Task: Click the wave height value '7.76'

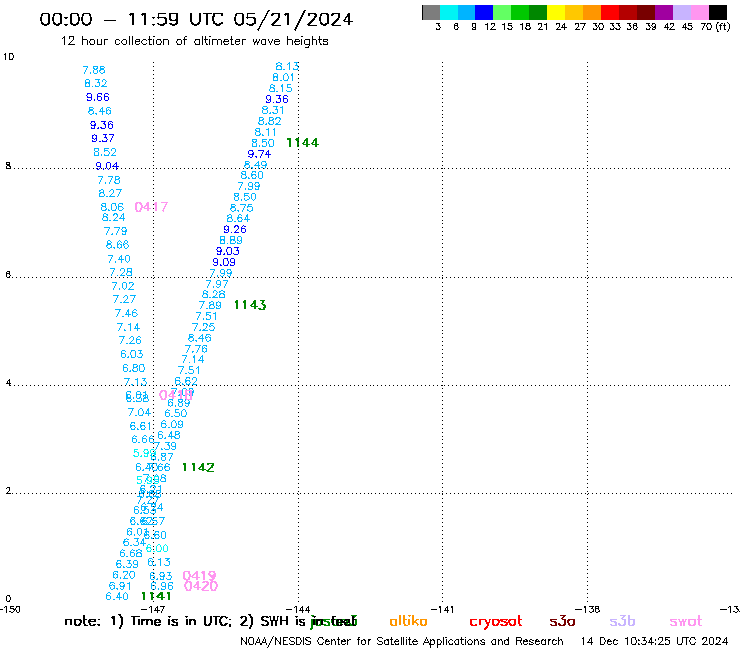Action: click(x=196, y=349)
